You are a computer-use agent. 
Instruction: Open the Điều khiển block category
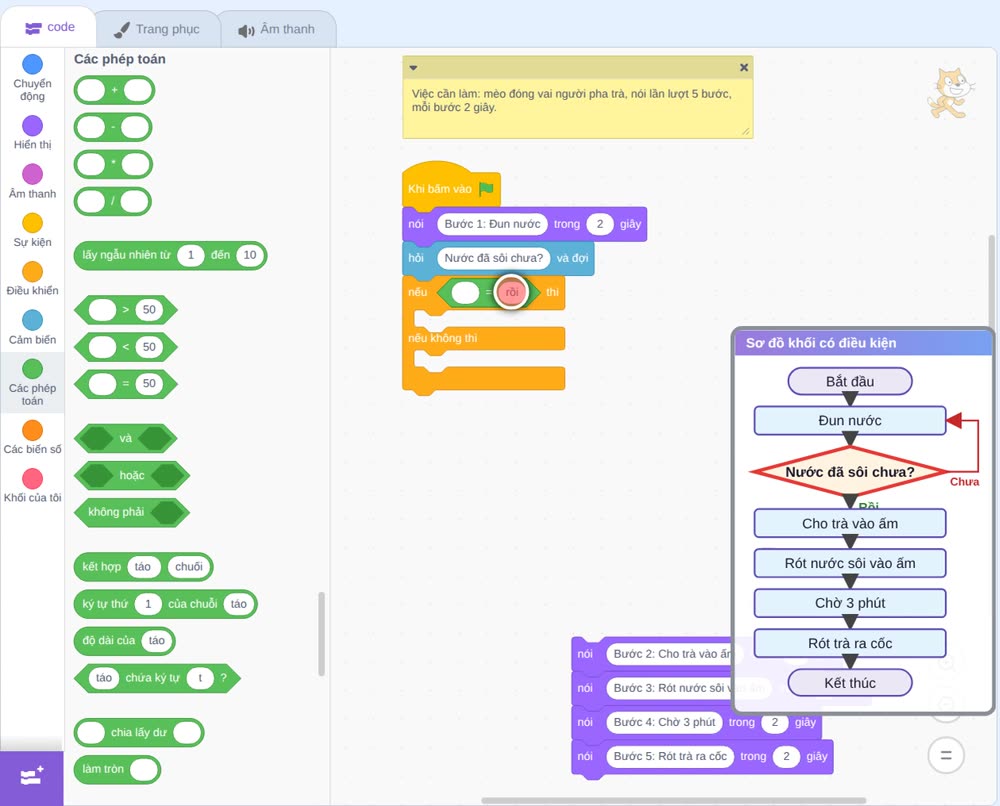[32, 279]
